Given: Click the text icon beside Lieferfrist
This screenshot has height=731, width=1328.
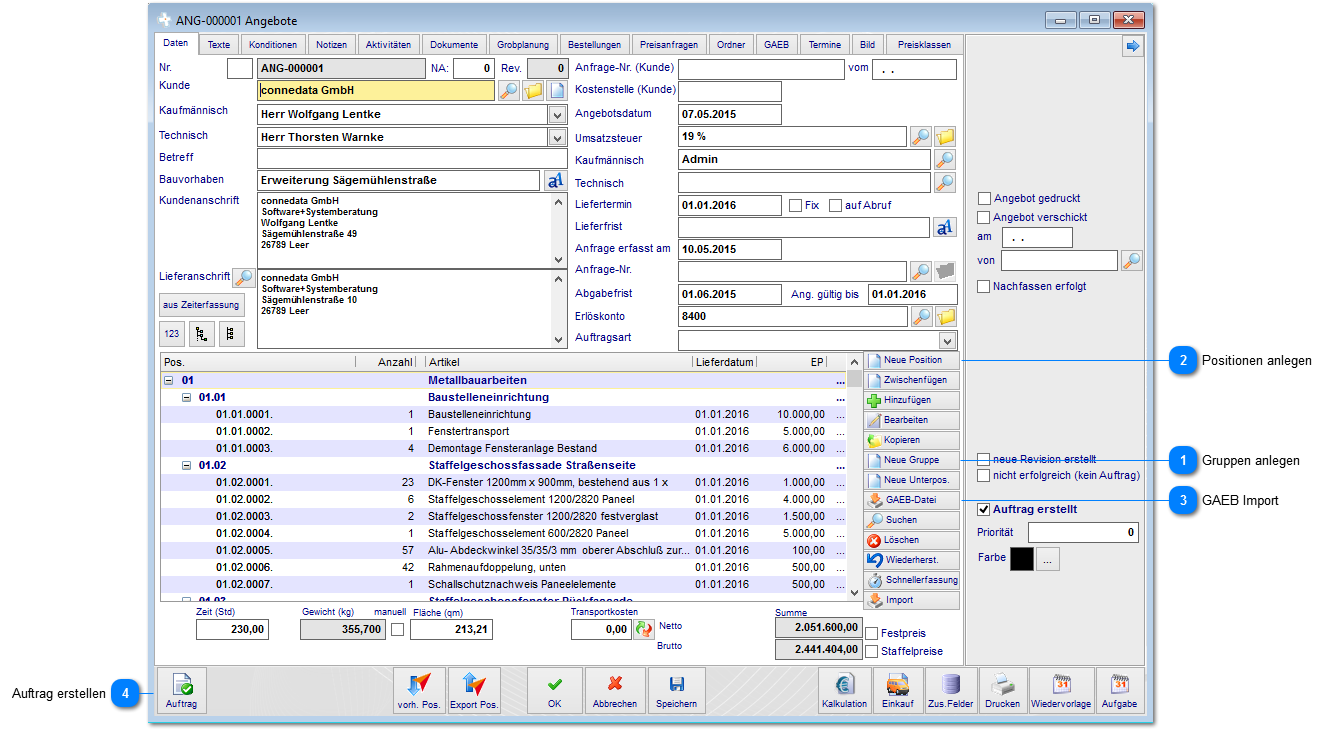Looking at the screenshot, I should [x=945, y=228].
